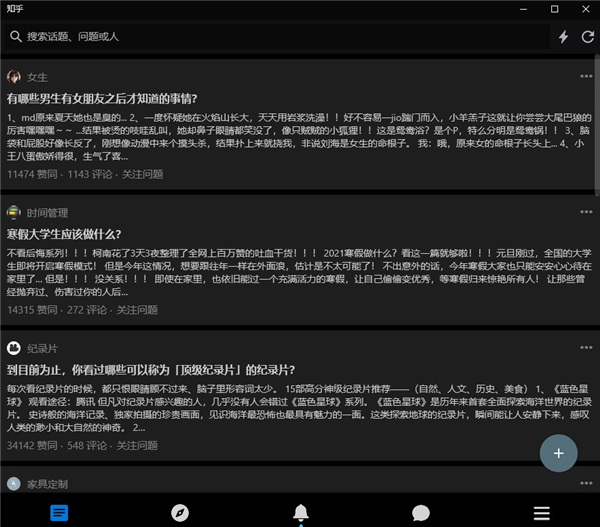
Task: Read the answer excerpt starting with md原来夏天
Action: point(299,137)
